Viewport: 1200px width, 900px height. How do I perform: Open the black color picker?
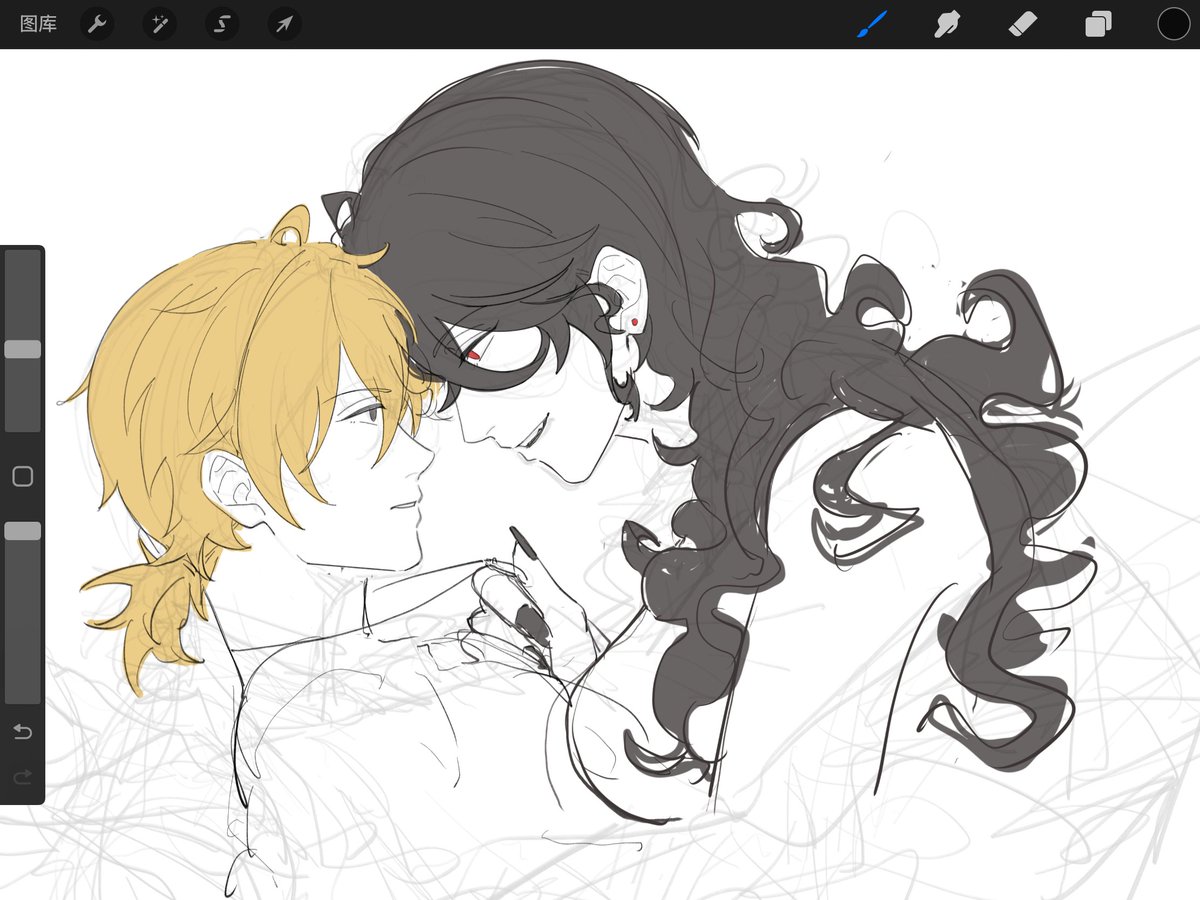click(x=1174, y=24)
